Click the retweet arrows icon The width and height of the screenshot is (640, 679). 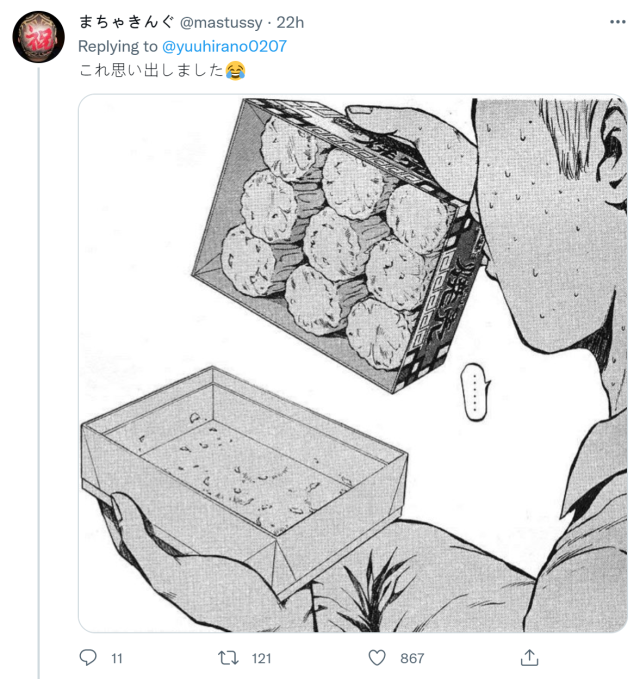(229, 657)
